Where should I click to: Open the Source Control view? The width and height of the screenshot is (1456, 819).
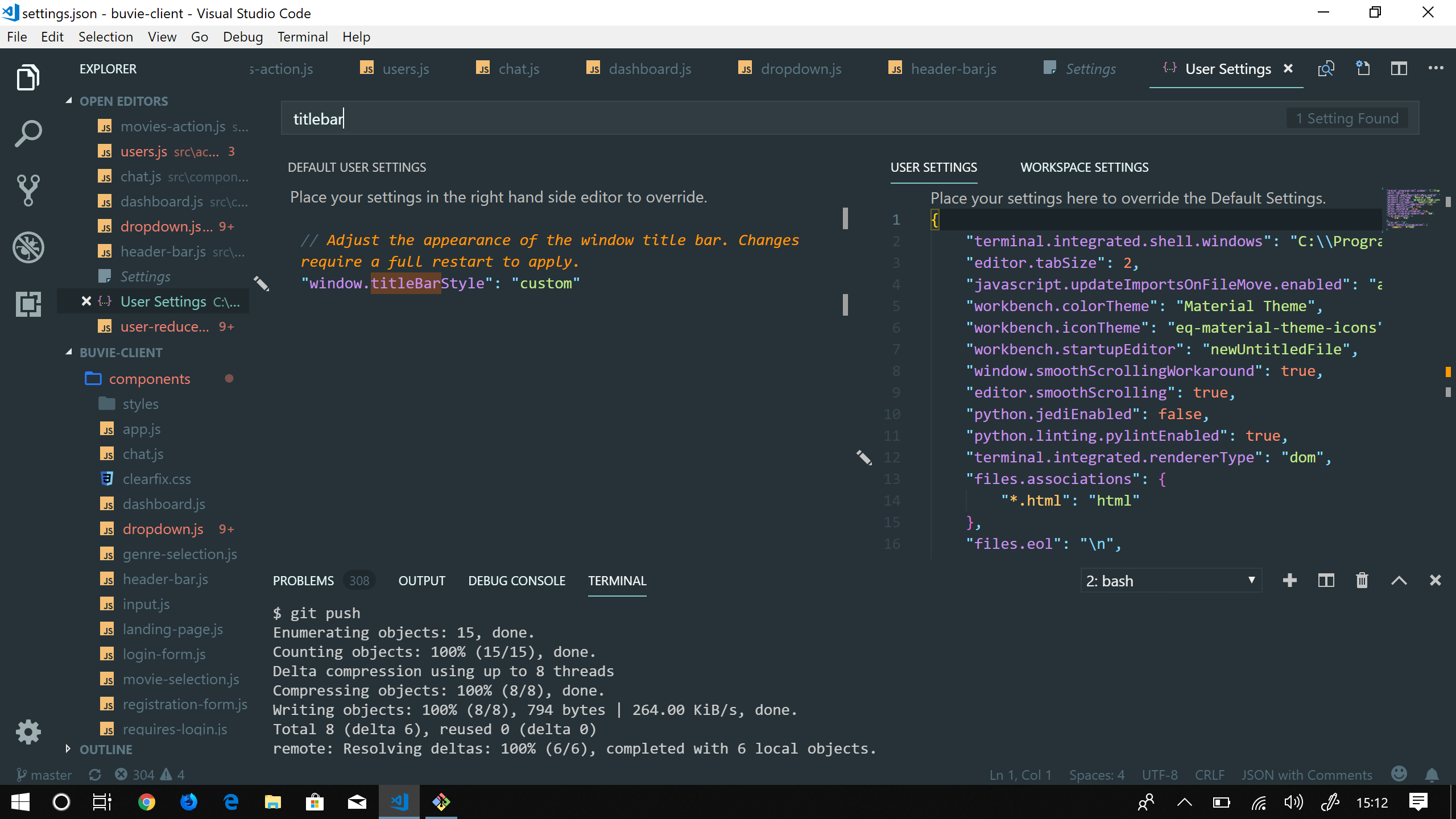pyautogui.click(x=27, y=190)
